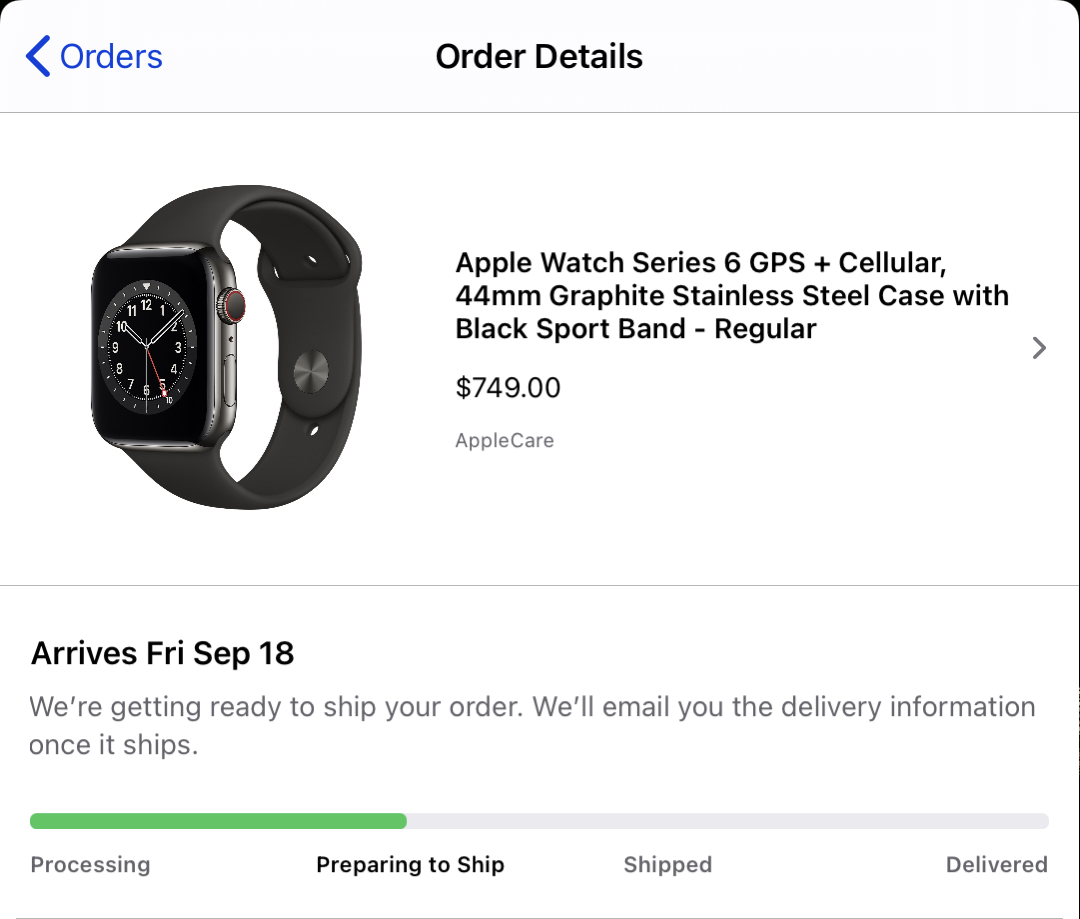
Task: Select the Shipped status label
Action: pyautogui.click(x=667, y=865)
